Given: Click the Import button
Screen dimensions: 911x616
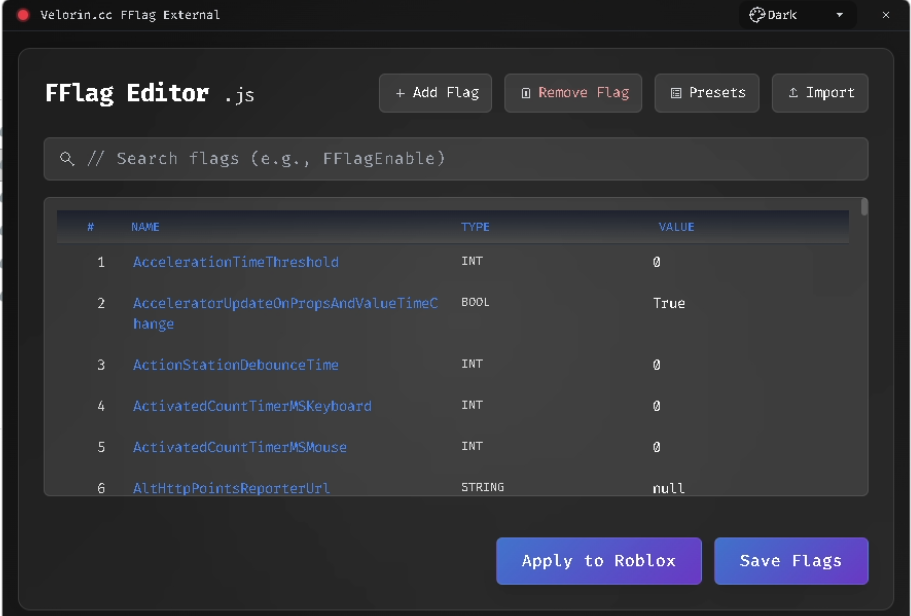Looking at the screenshot, I should (820, 93).
